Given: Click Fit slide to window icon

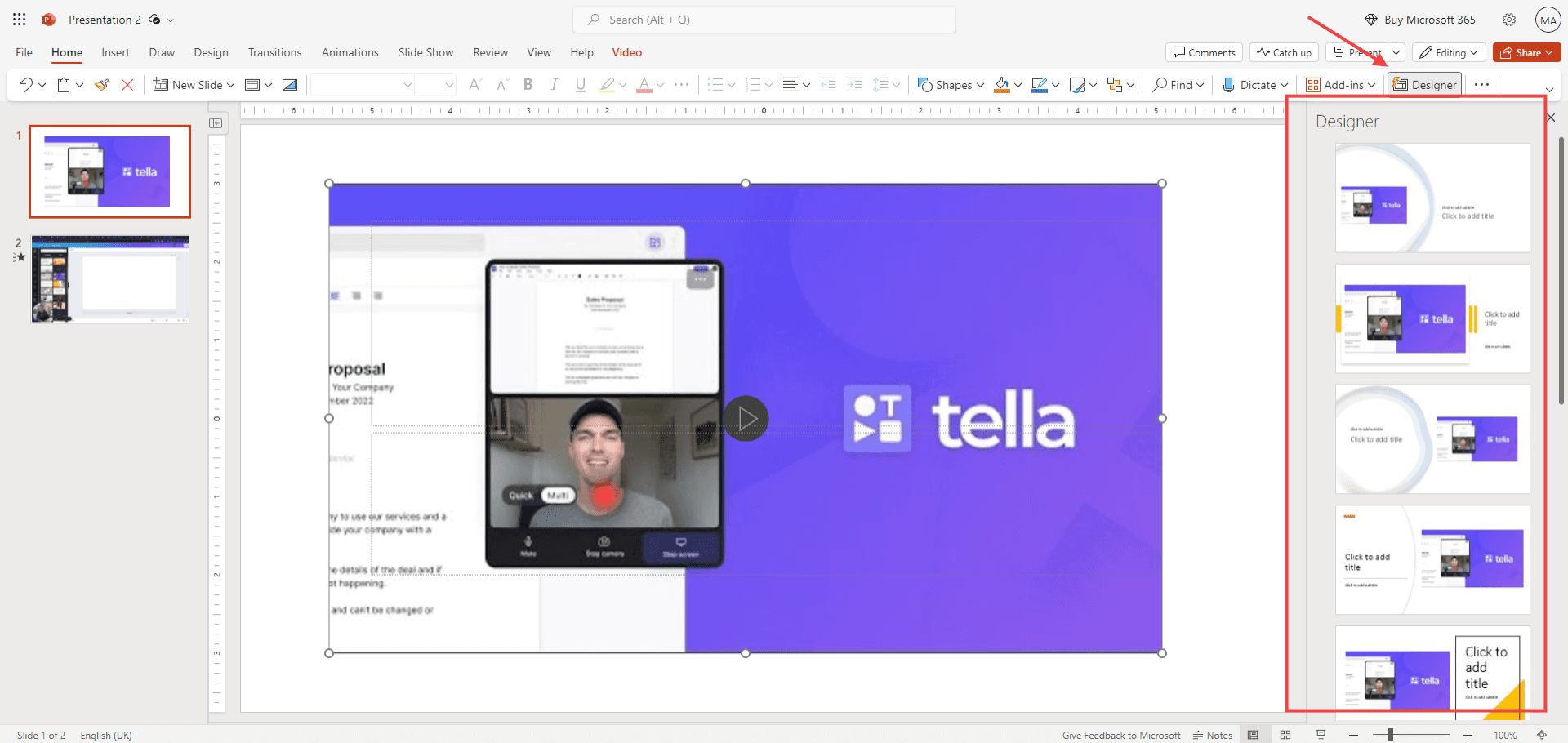Looking at the screenshot, I should [1542, 735].
